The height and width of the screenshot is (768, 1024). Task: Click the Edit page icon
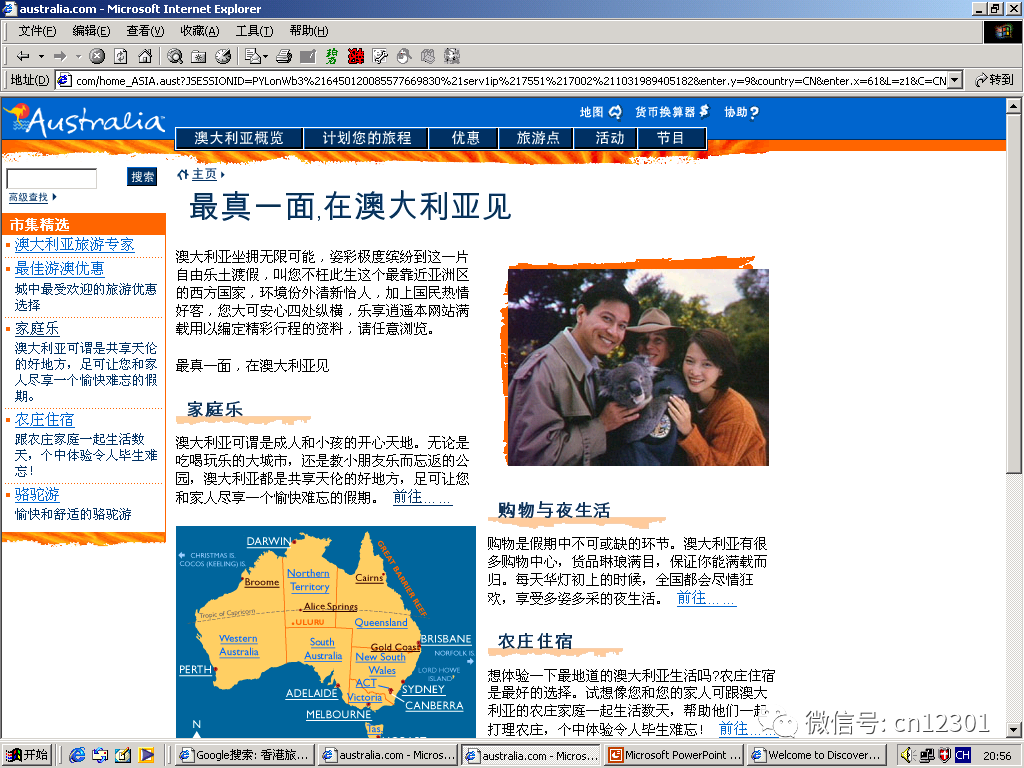[308, 57]
